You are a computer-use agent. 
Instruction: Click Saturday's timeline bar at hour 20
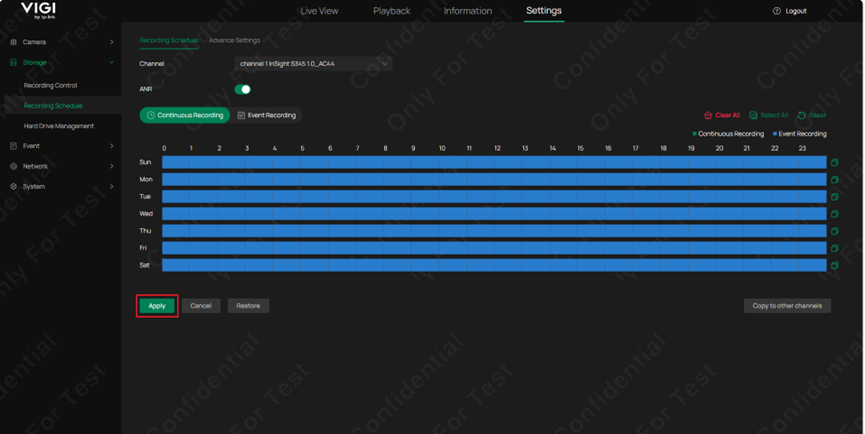tap(730, 265)
